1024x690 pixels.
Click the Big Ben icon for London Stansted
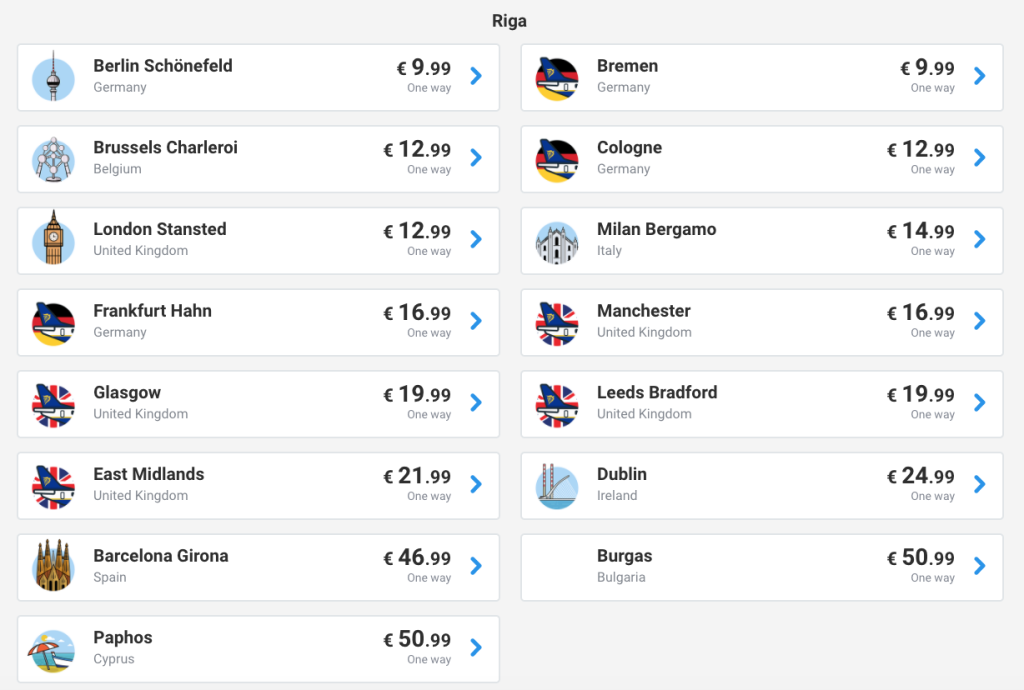click(x=53, y=240)
